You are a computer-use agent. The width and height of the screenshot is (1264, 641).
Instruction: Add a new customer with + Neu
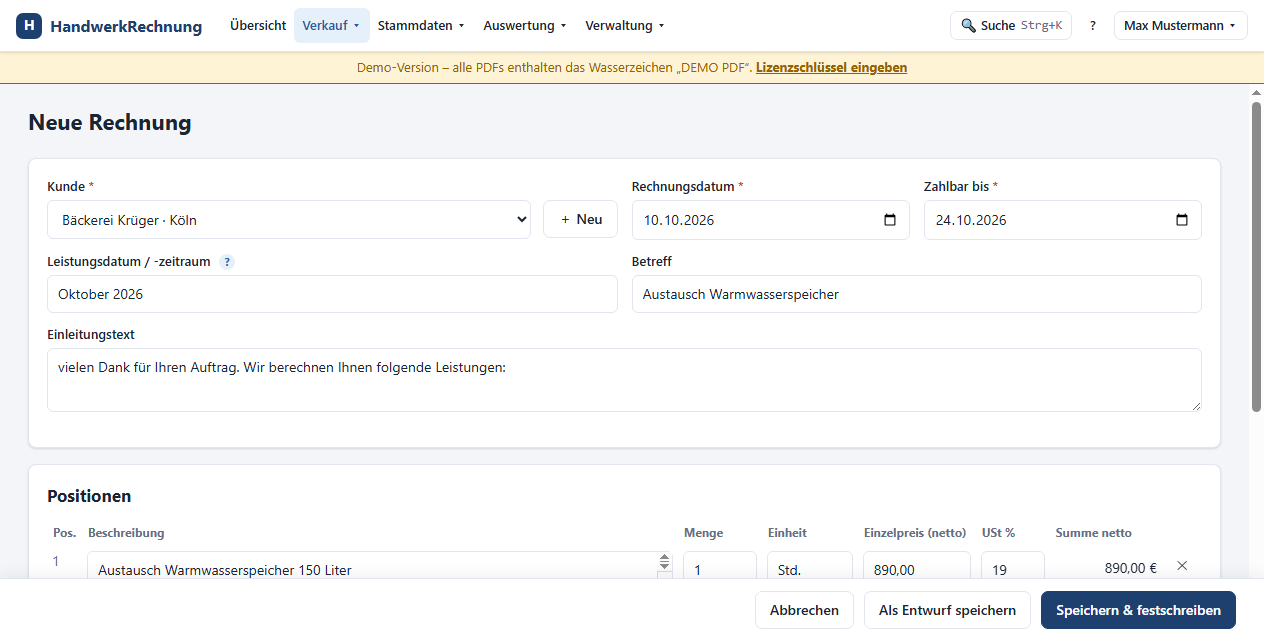pyautogui.click(x=580, y=219)
